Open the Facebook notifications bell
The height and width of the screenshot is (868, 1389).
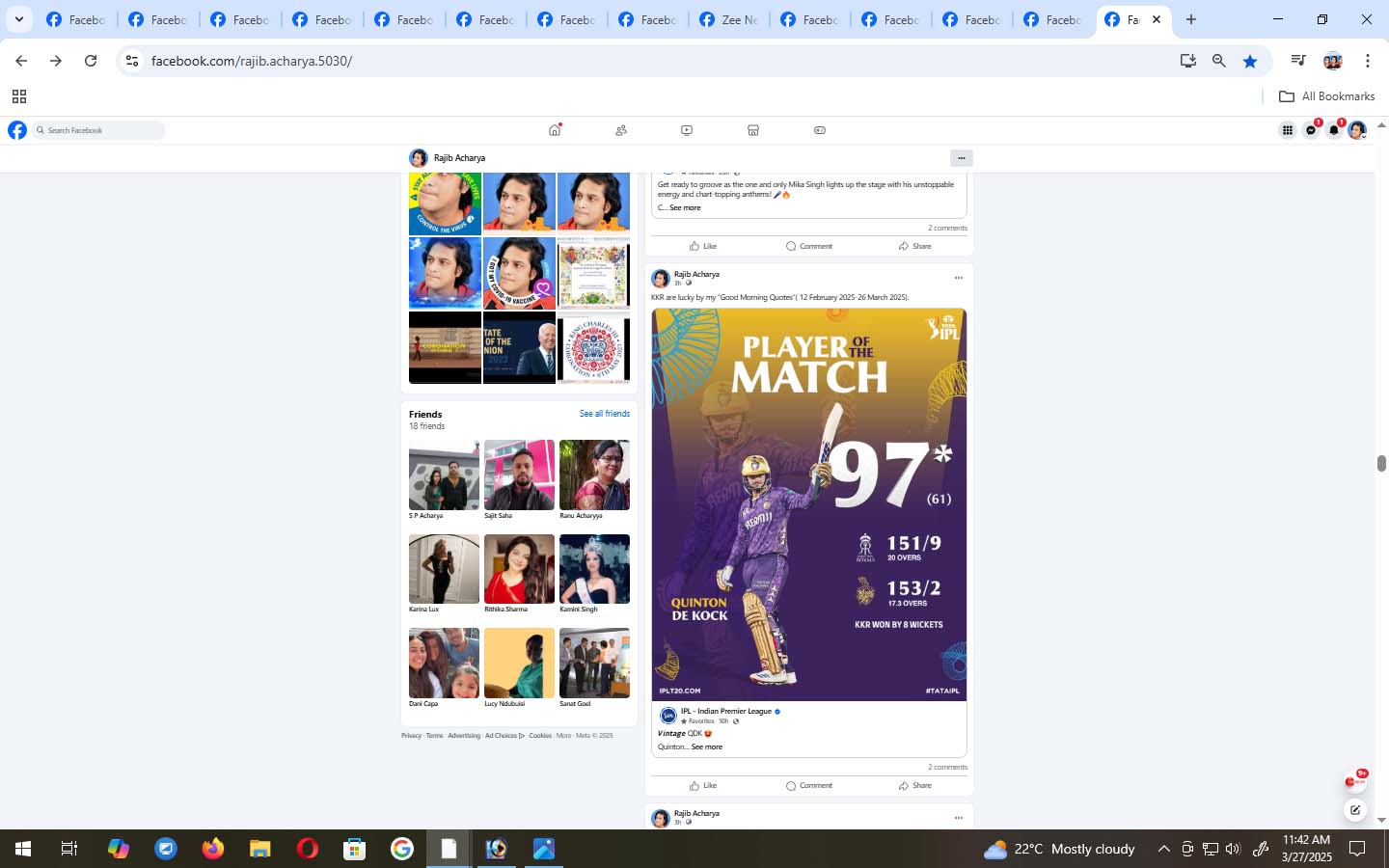pos(1334,130)
